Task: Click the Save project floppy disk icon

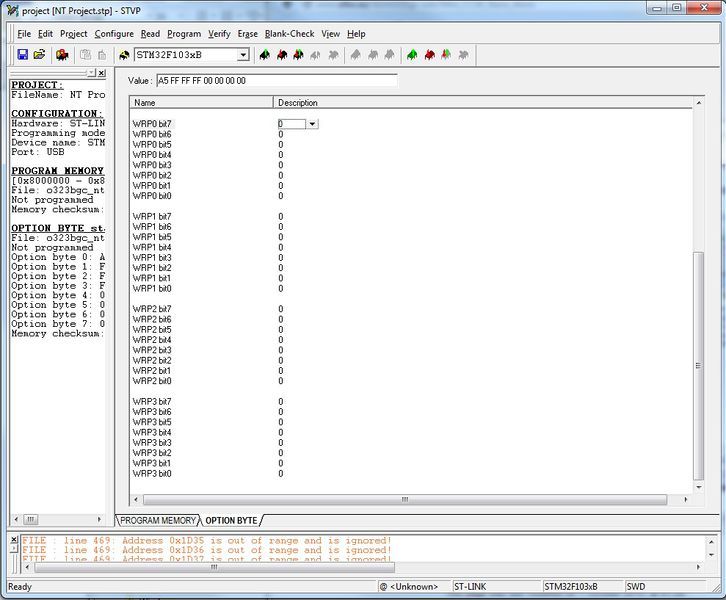Action: point(22,54)
